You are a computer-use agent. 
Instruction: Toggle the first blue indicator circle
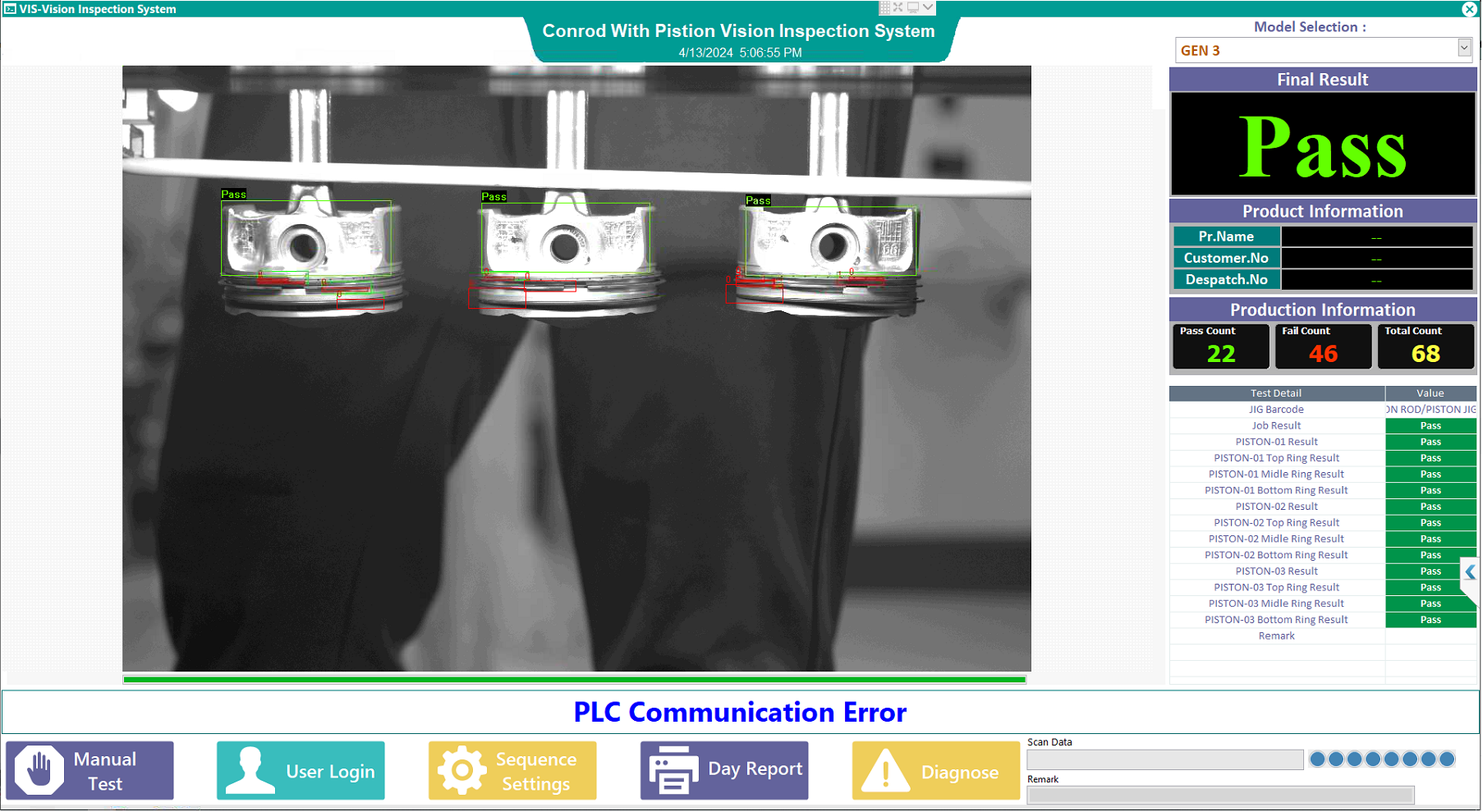(1317, 759)
